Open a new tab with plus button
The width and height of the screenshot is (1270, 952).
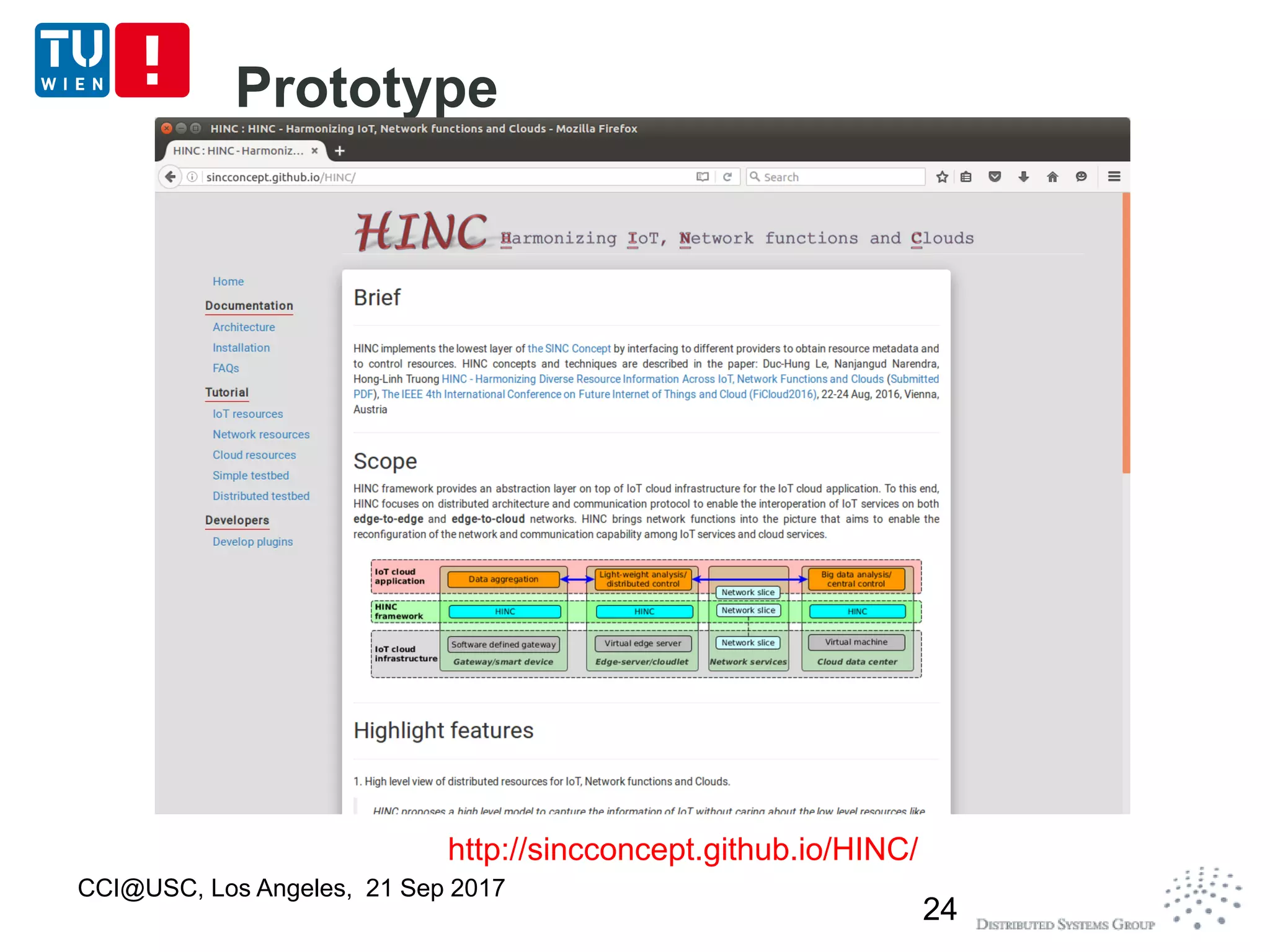click(339, 151)
